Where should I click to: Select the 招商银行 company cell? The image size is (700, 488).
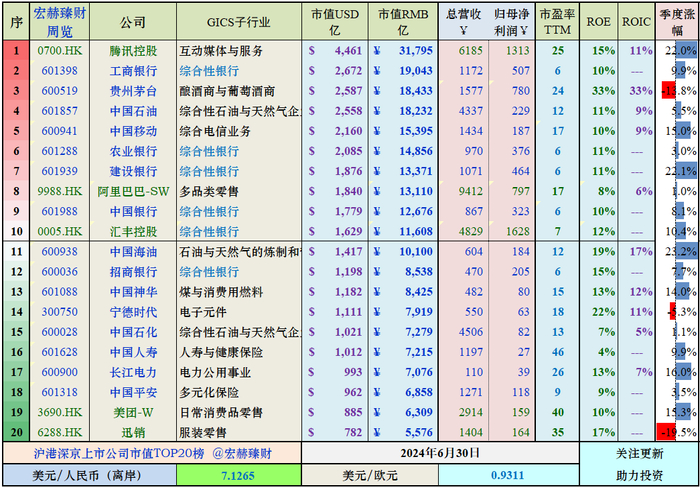click(133, 272)
